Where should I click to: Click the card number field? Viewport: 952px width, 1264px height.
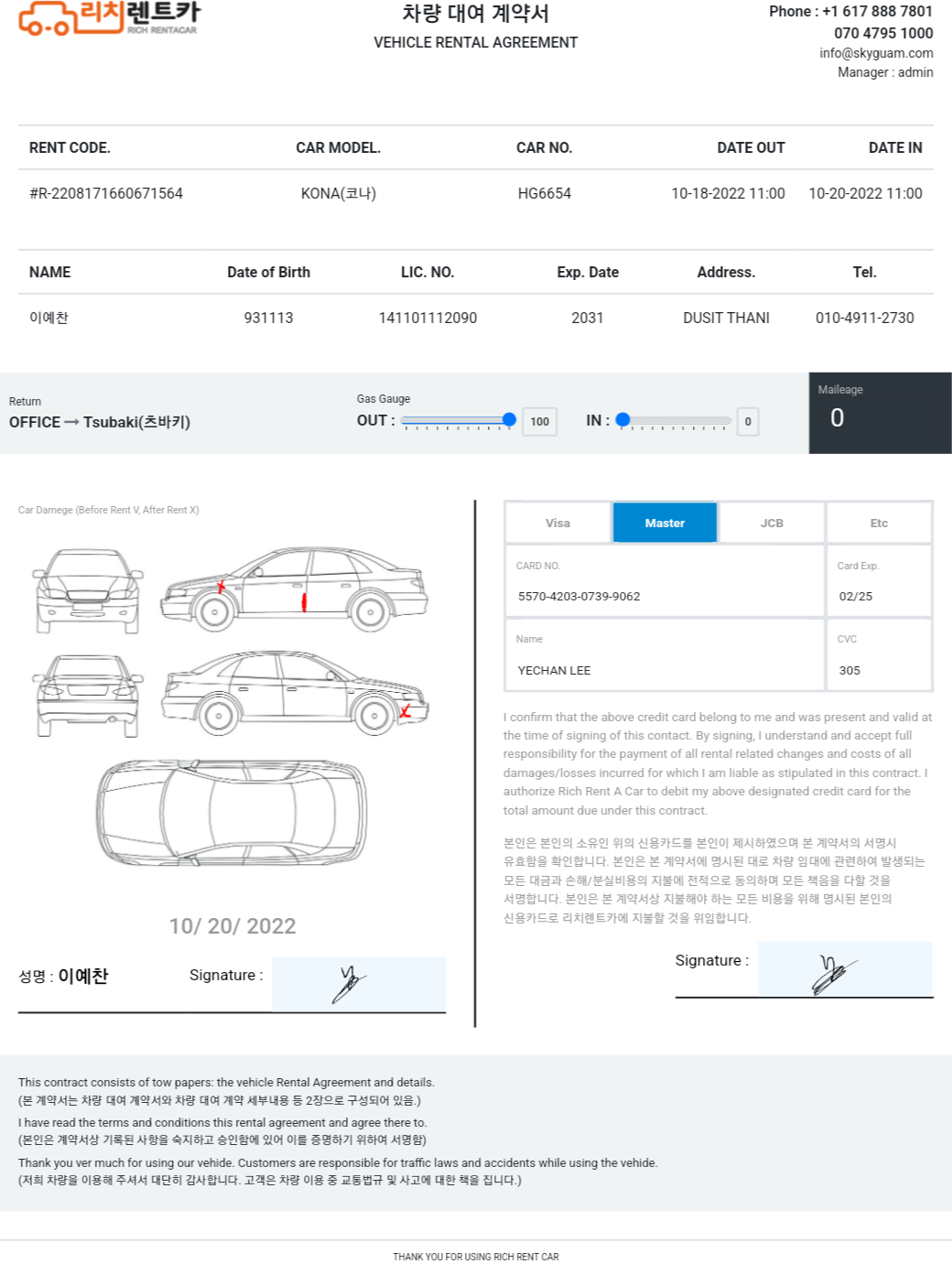tap(665, 580)
